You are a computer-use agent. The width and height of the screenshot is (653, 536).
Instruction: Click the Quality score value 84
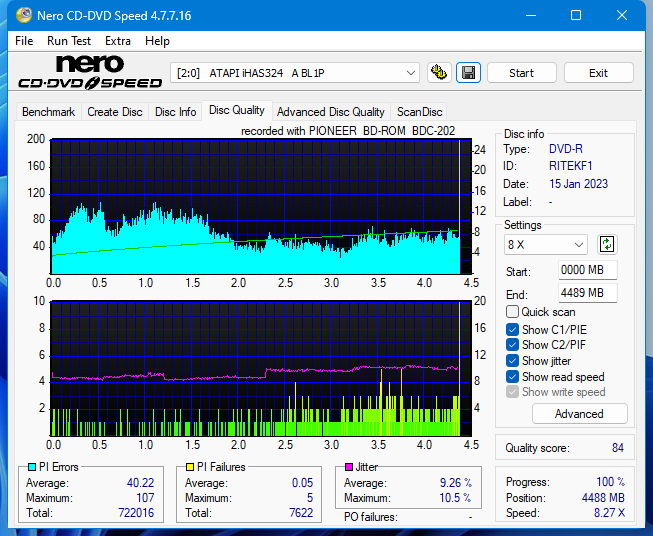[x=618, y=448]
